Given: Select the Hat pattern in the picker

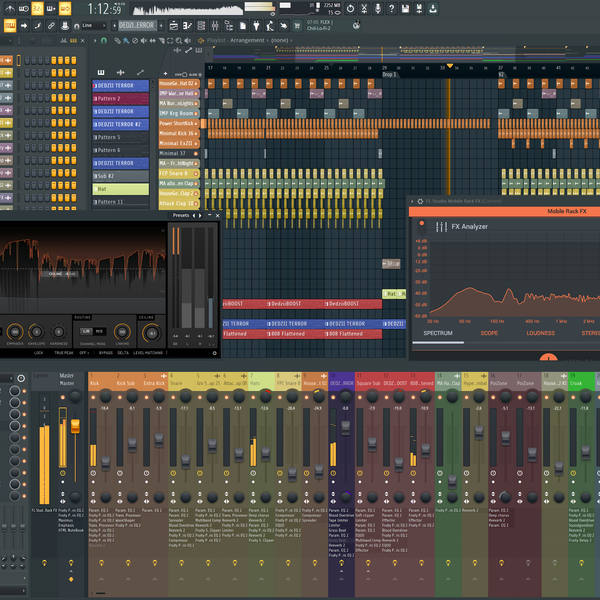Looking at the screenshot, I should (118, 189).
